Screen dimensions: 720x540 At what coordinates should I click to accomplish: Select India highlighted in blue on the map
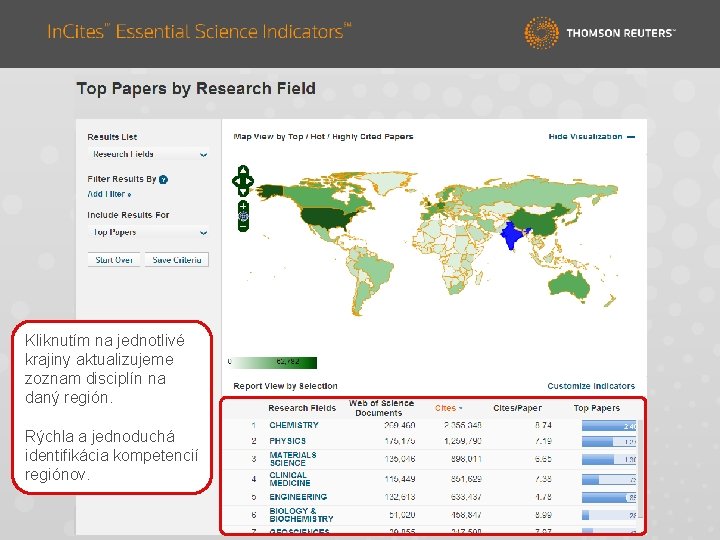click(x=512, y=235)
